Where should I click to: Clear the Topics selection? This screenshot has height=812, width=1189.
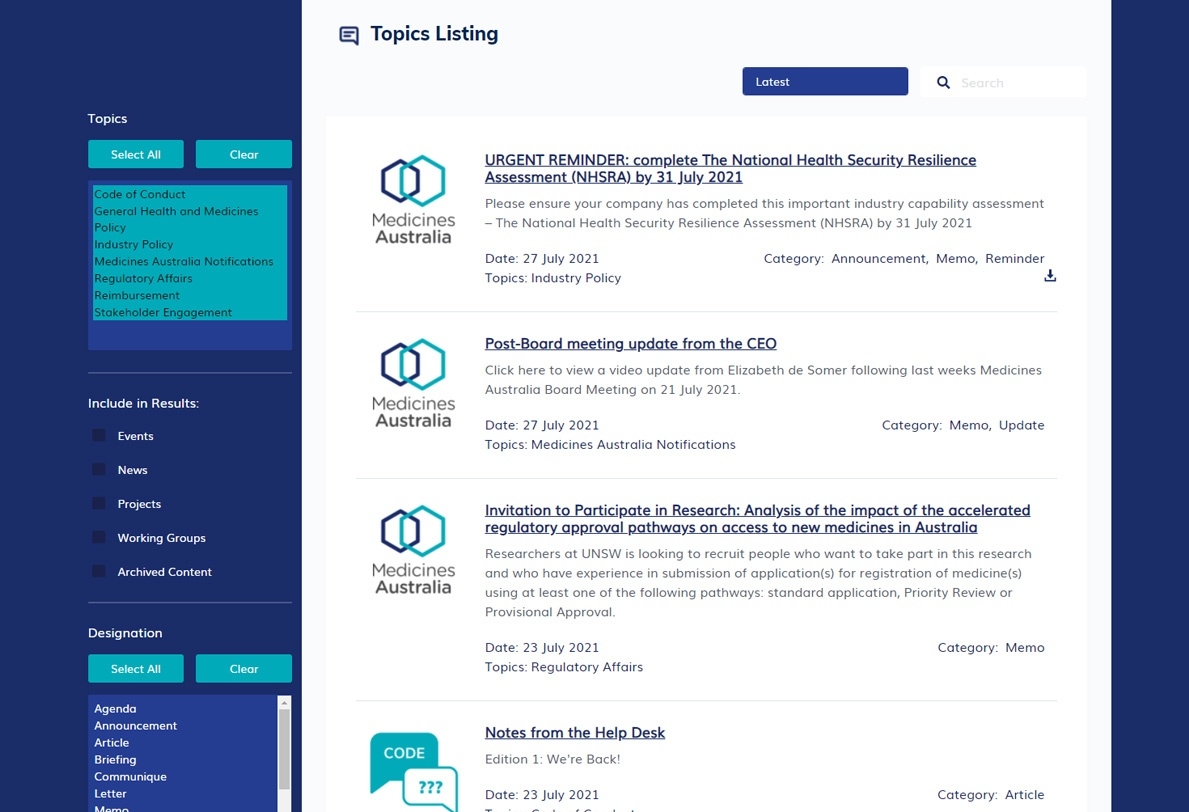pos(243,154)
